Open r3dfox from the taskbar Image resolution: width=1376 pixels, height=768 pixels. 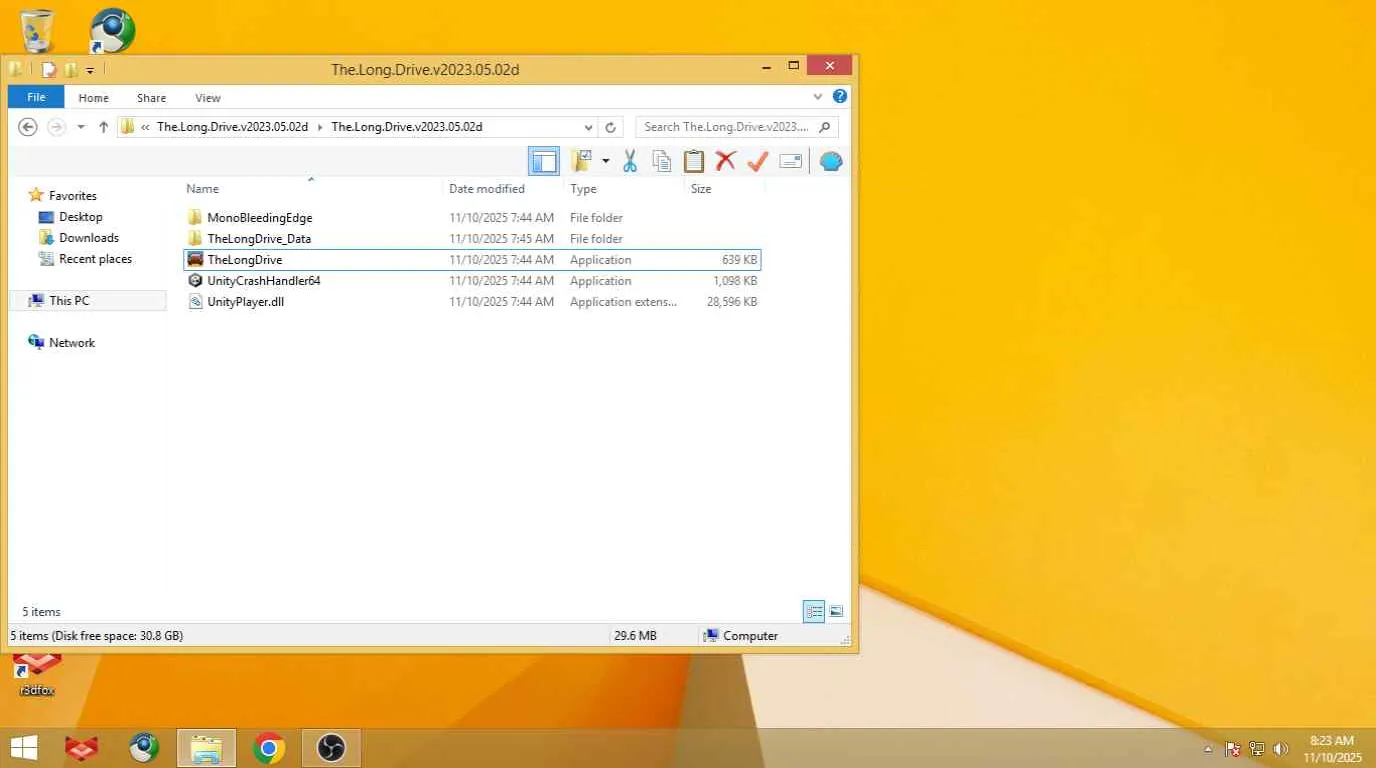coord(82,747)
